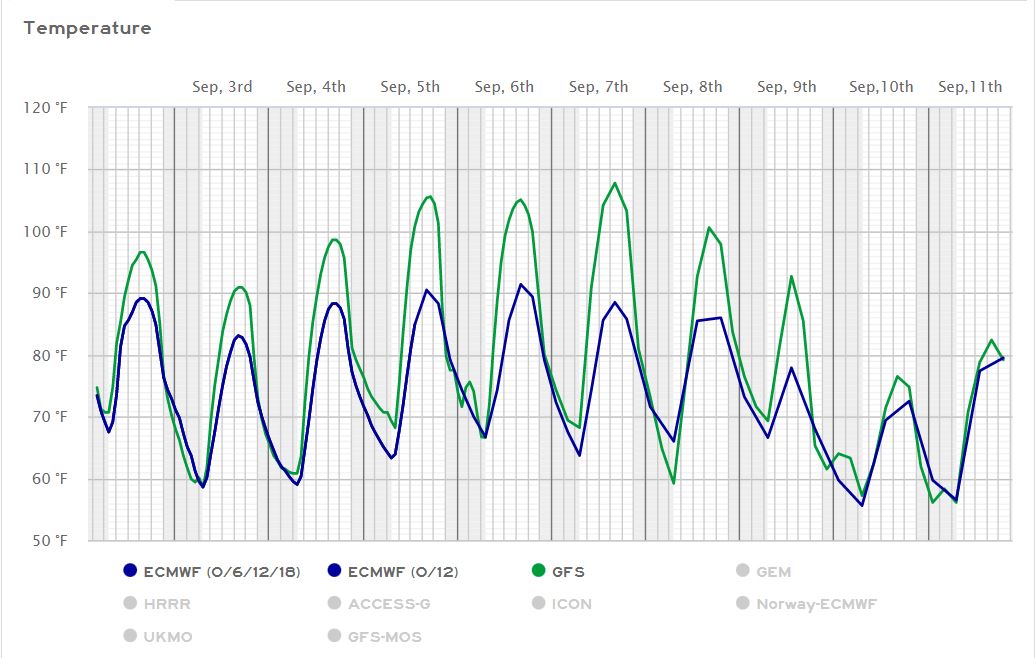Click the GFS peak on Sep 7th
1035x658 pixels.
point(615,183)
